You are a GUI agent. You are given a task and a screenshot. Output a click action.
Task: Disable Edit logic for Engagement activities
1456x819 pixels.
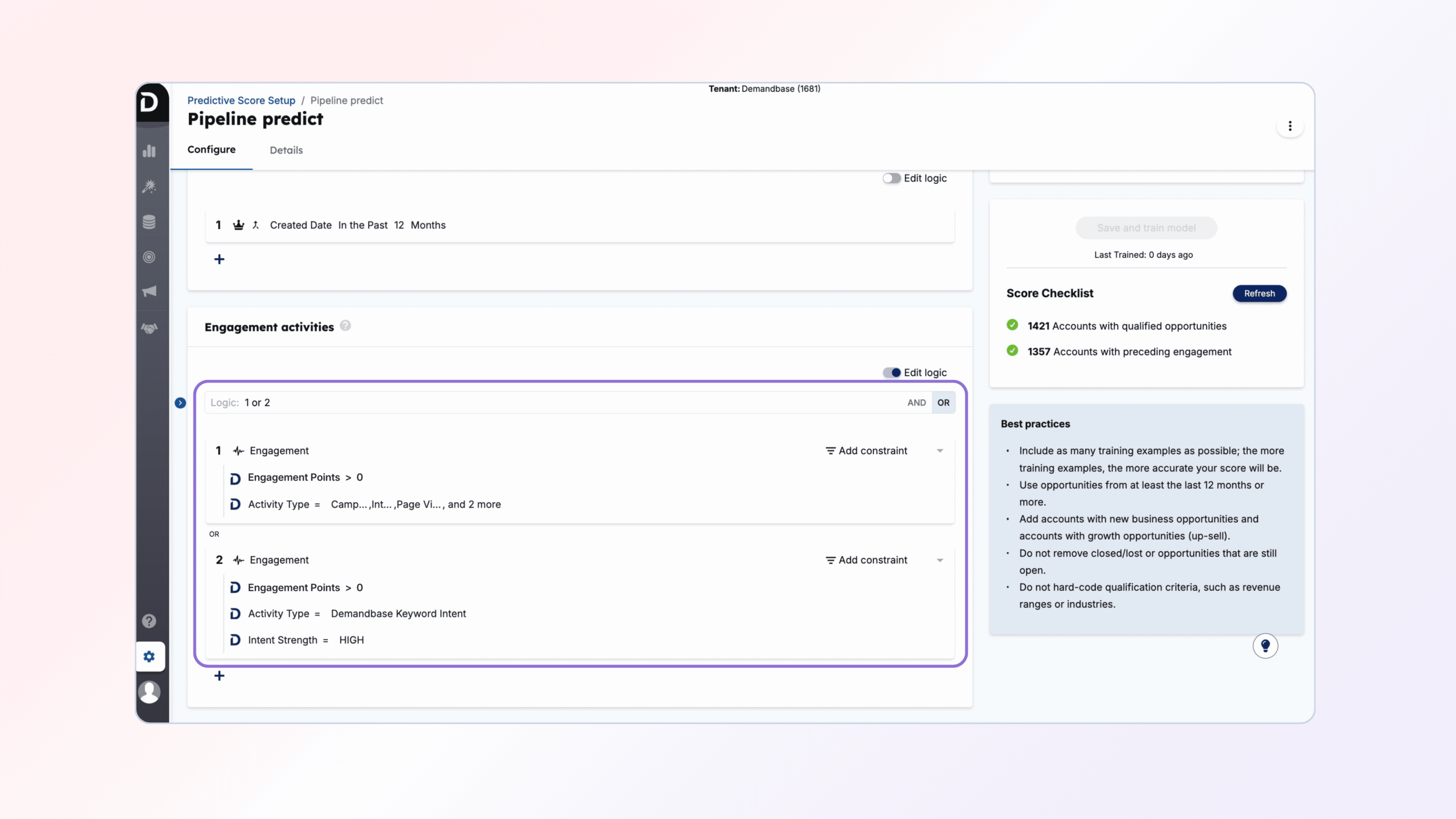[891, 373]
